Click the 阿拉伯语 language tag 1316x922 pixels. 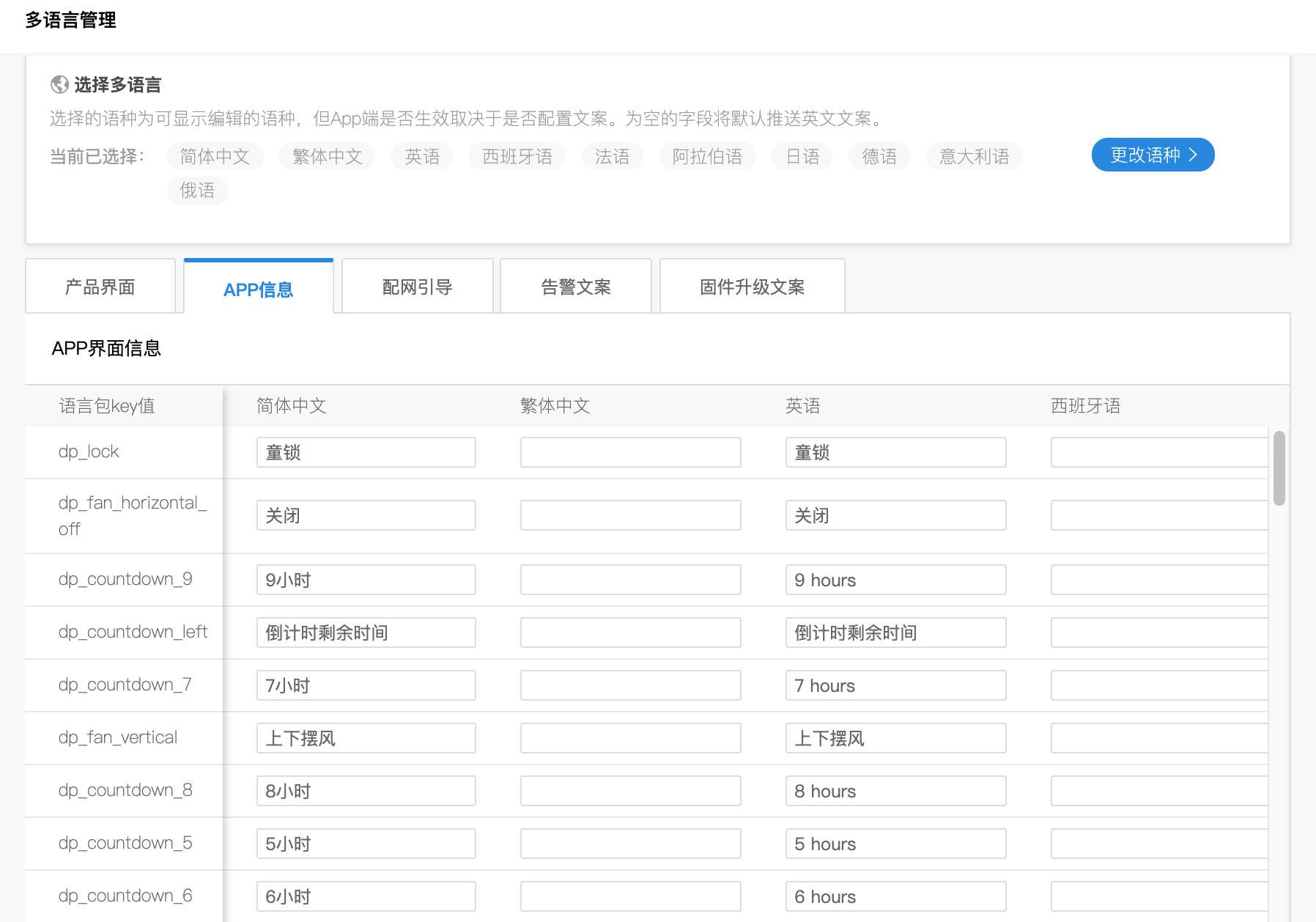(x=707, y=156)
